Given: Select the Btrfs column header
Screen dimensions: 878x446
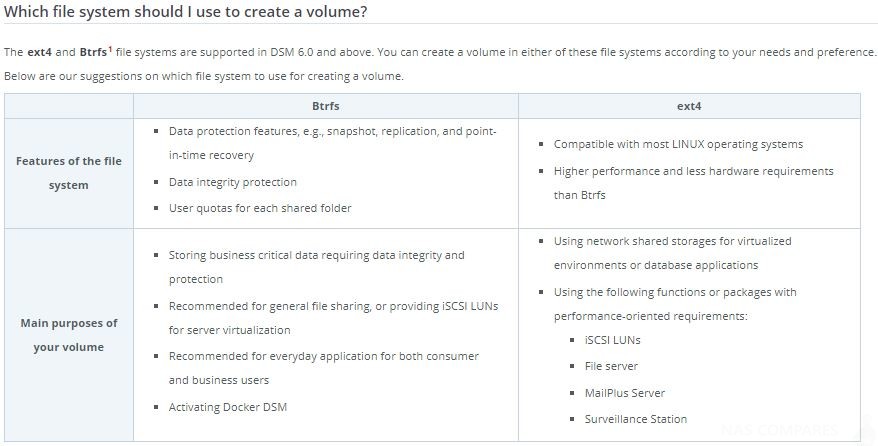Looking at the screenshot, I should point(326,106).
